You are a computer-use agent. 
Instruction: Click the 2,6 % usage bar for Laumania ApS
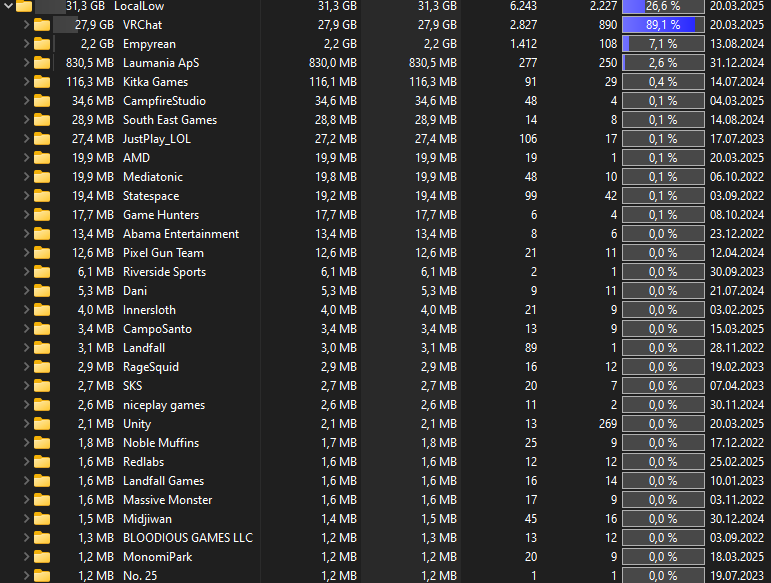(663, 63)
